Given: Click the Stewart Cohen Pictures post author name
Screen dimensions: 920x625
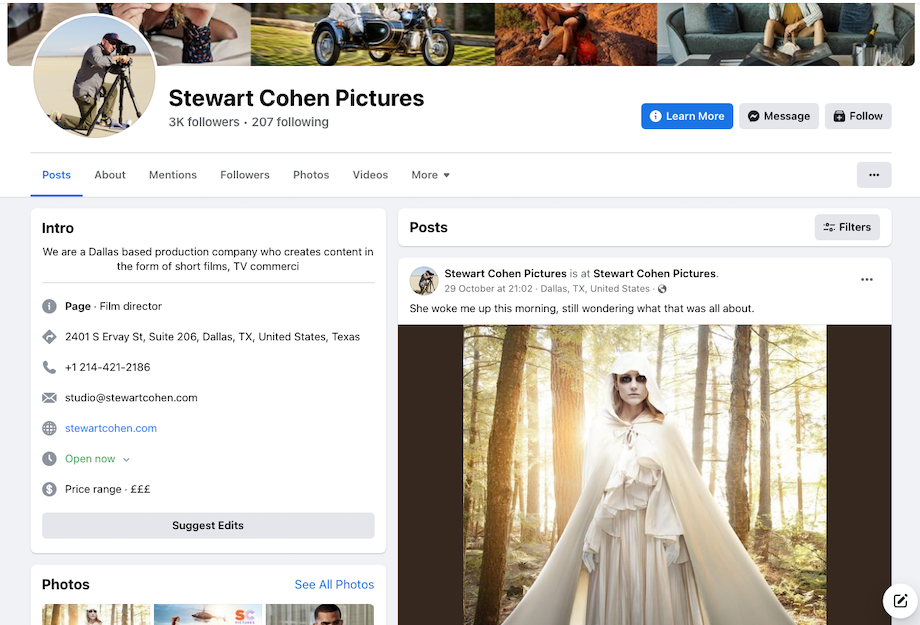Looking at the screenshot, I should coord(505,273).
